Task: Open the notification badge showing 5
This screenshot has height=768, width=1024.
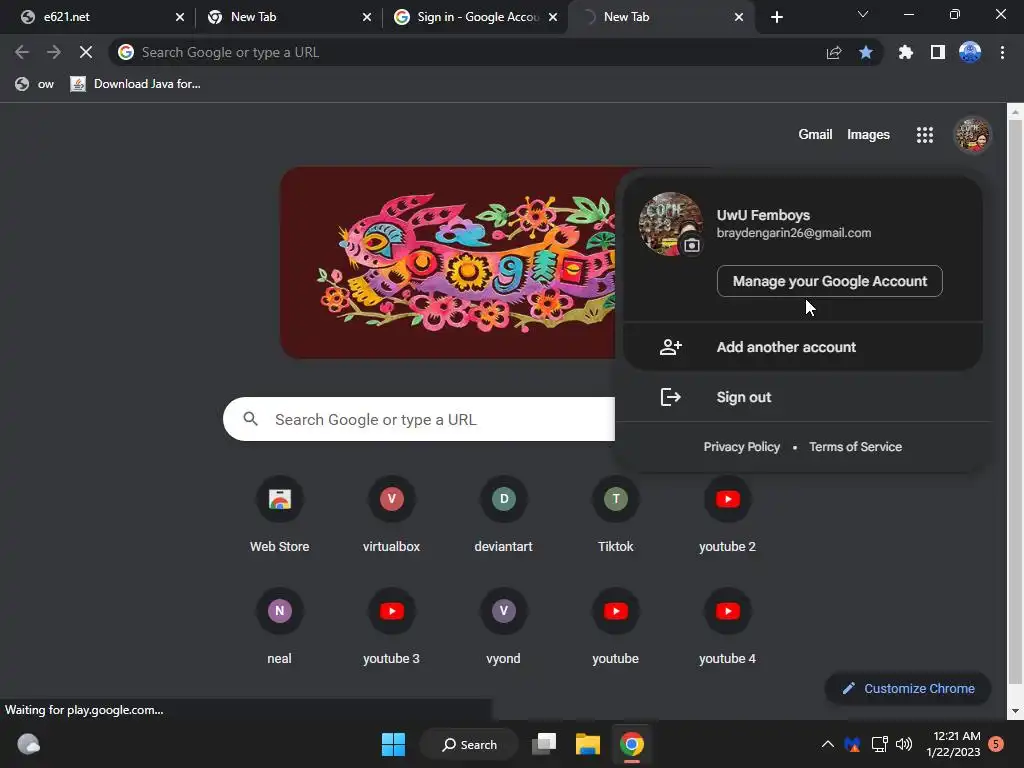Action: point(996,744)
